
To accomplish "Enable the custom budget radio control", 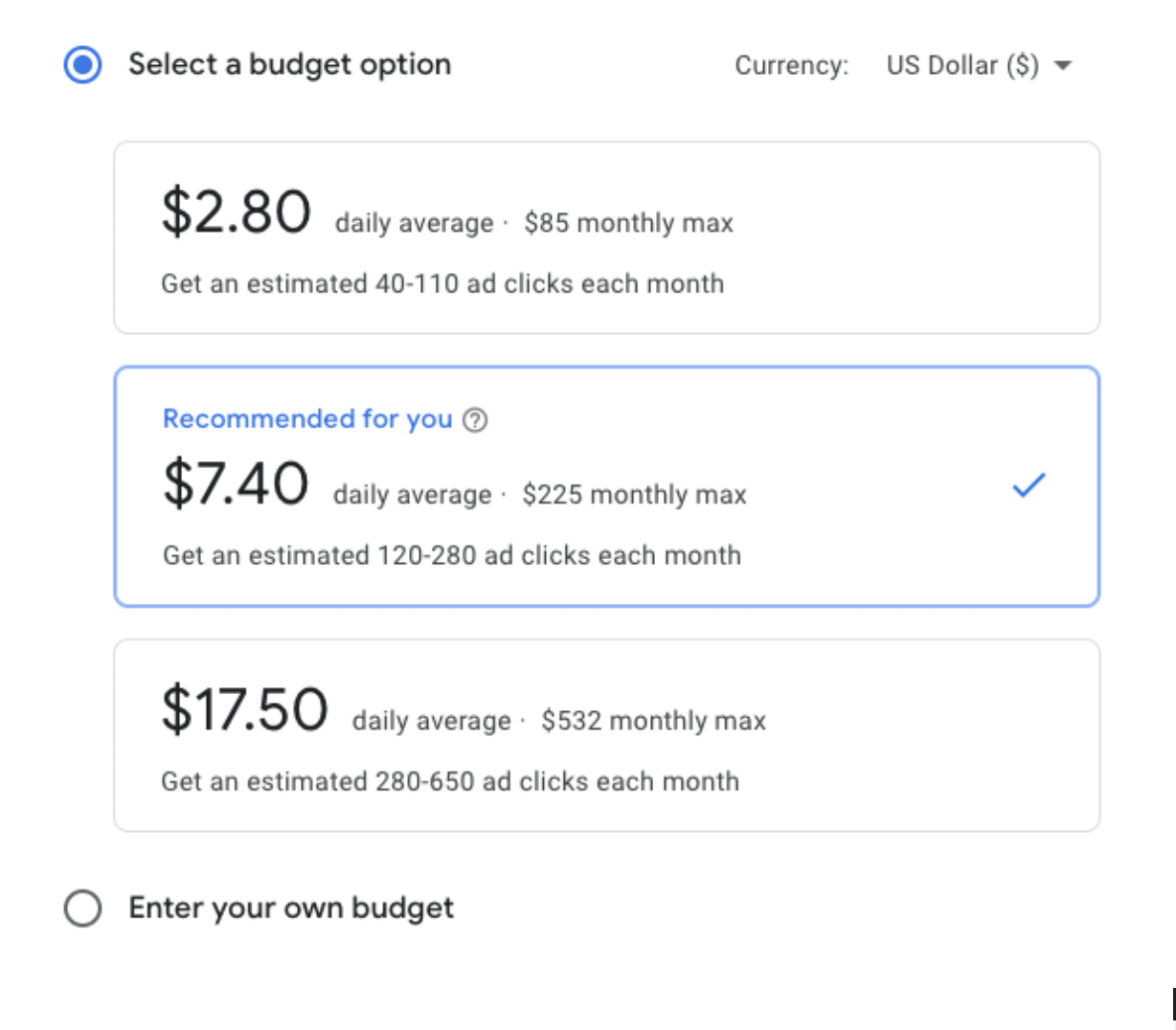I will [x=82, y=908].
